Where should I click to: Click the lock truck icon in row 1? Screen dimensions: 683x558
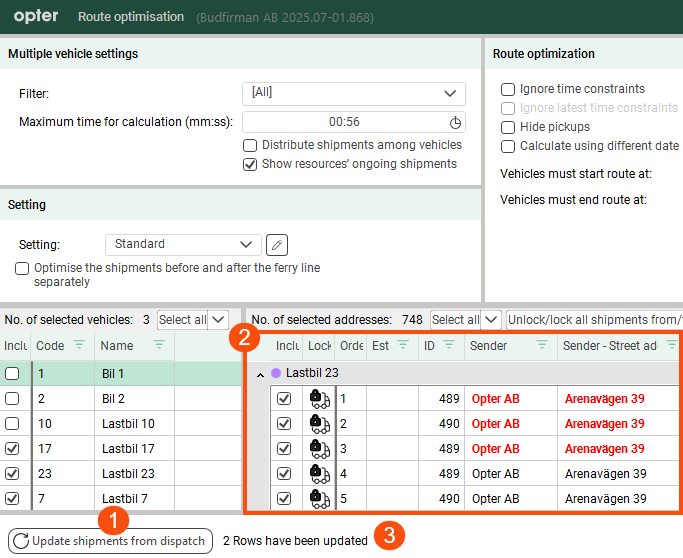[320, 398]
